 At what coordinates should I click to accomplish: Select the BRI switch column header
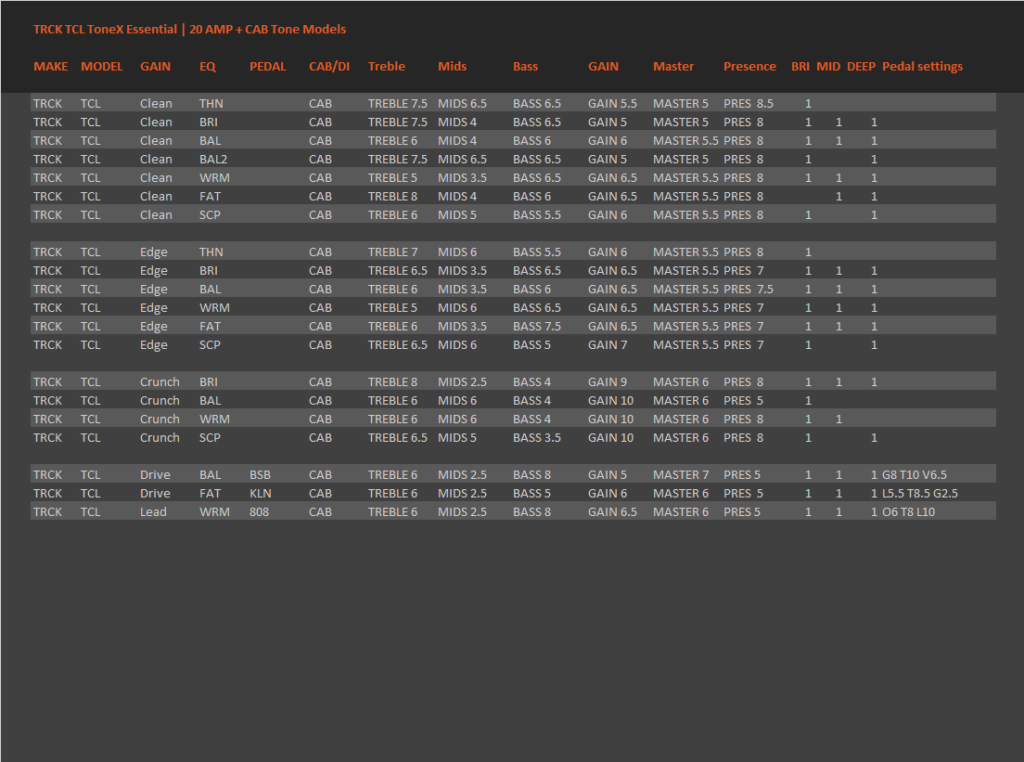[x=800, y=67]
